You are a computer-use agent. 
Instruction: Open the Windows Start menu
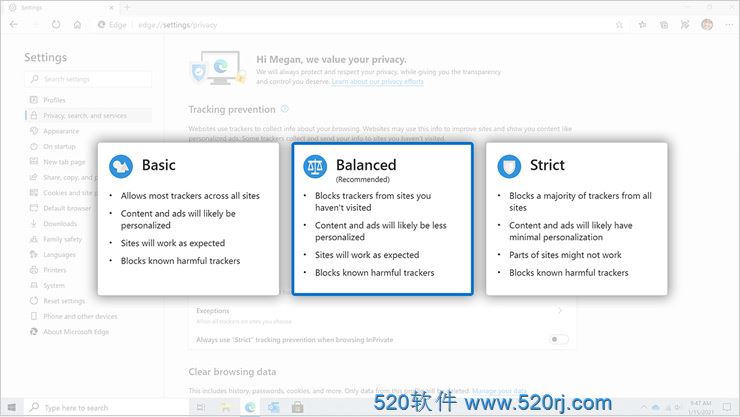(x=12, y=407)
